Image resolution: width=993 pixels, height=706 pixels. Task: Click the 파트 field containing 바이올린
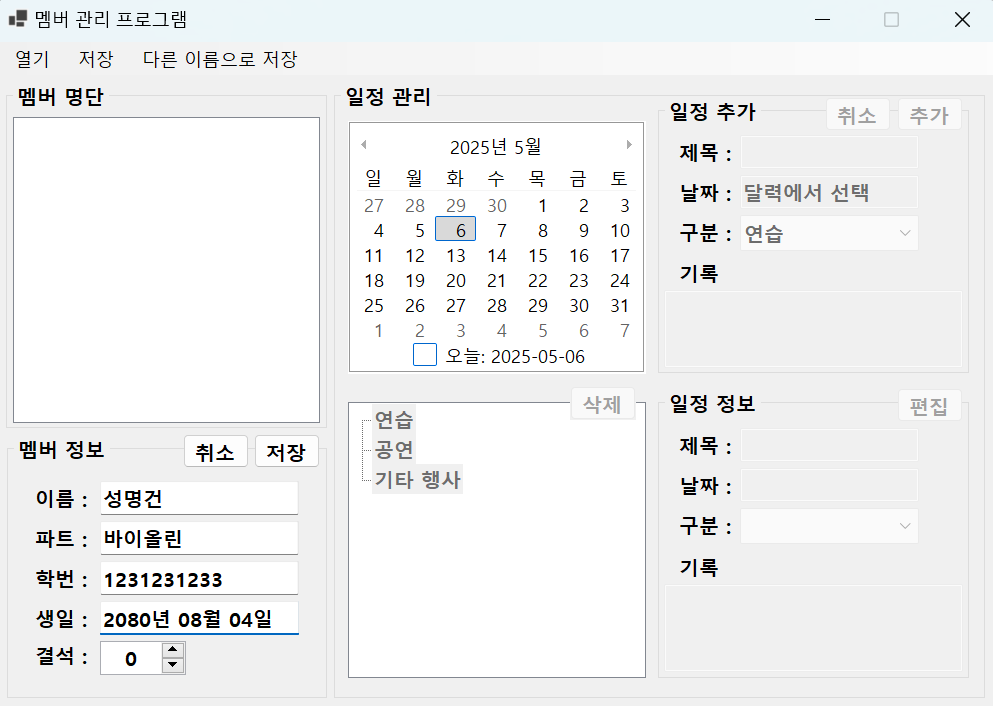(199, 538)
